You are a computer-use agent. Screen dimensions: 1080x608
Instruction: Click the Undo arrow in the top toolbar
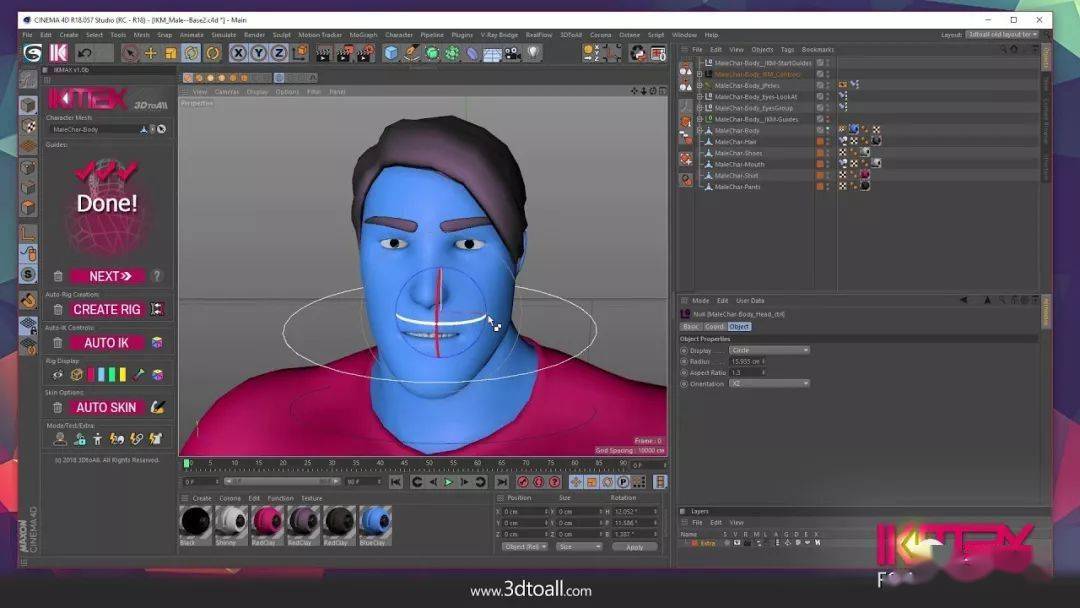[x=84, y=53]
